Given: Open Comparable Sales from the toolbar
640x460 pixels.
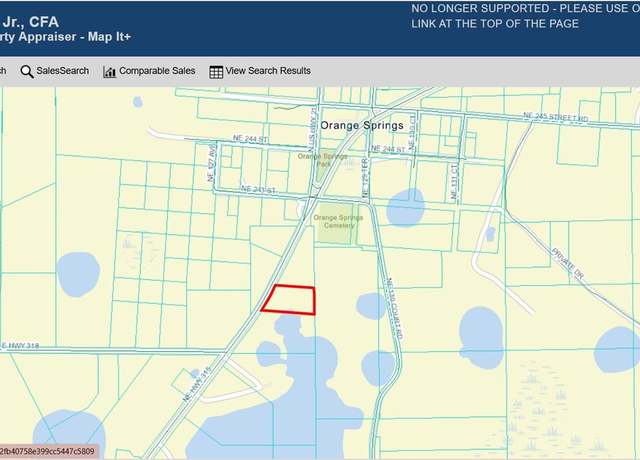Looking at the screenshot, I should (x=149, y=71).
